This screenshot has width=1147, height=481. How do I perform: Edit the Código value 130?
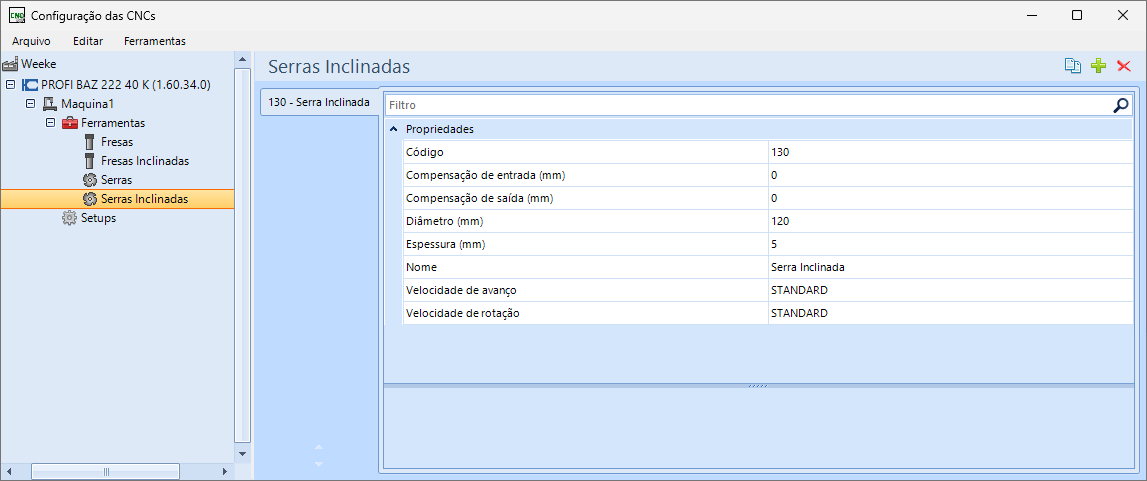(950, 152)
